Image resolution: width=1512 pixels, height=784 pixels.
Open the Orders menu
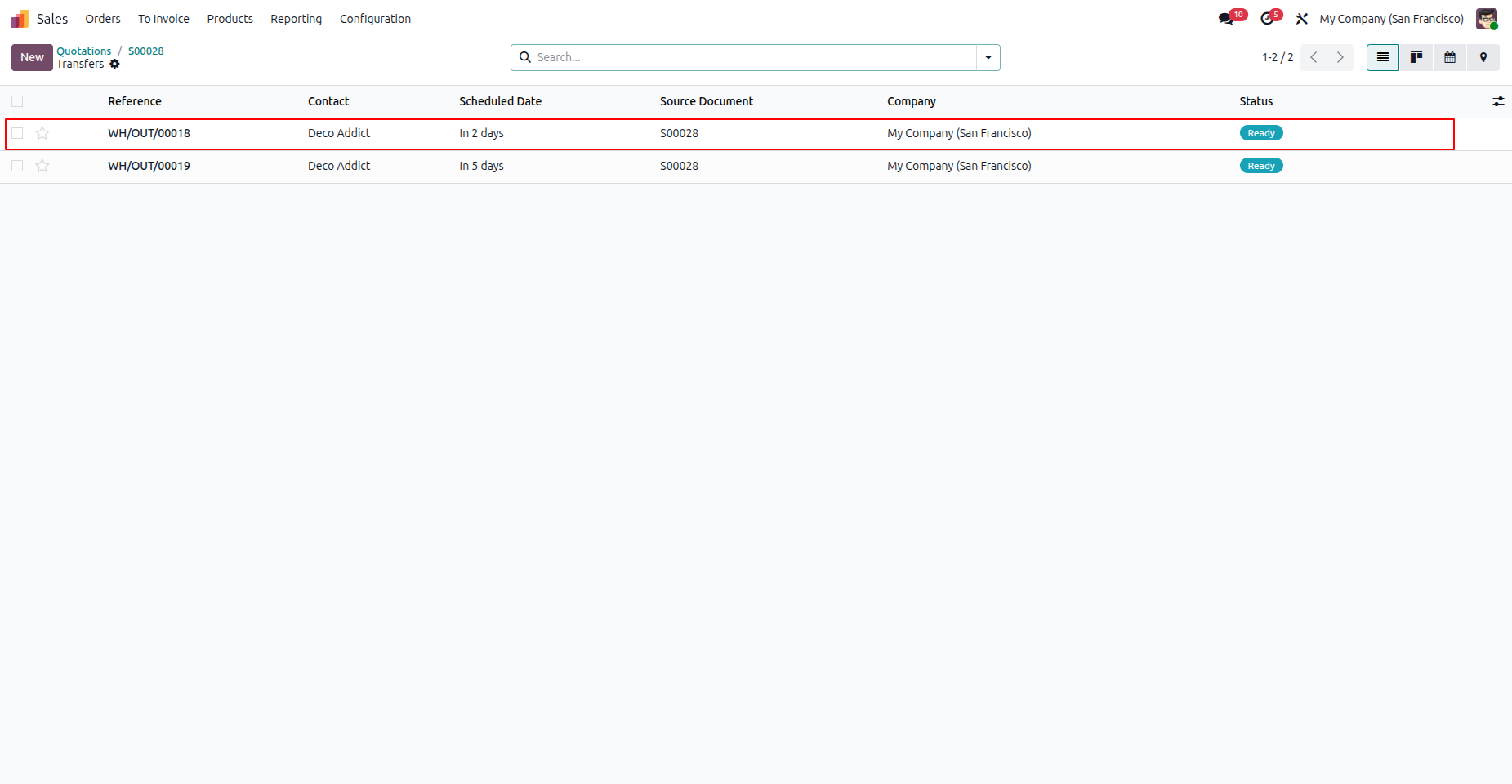tap(103, 19)
